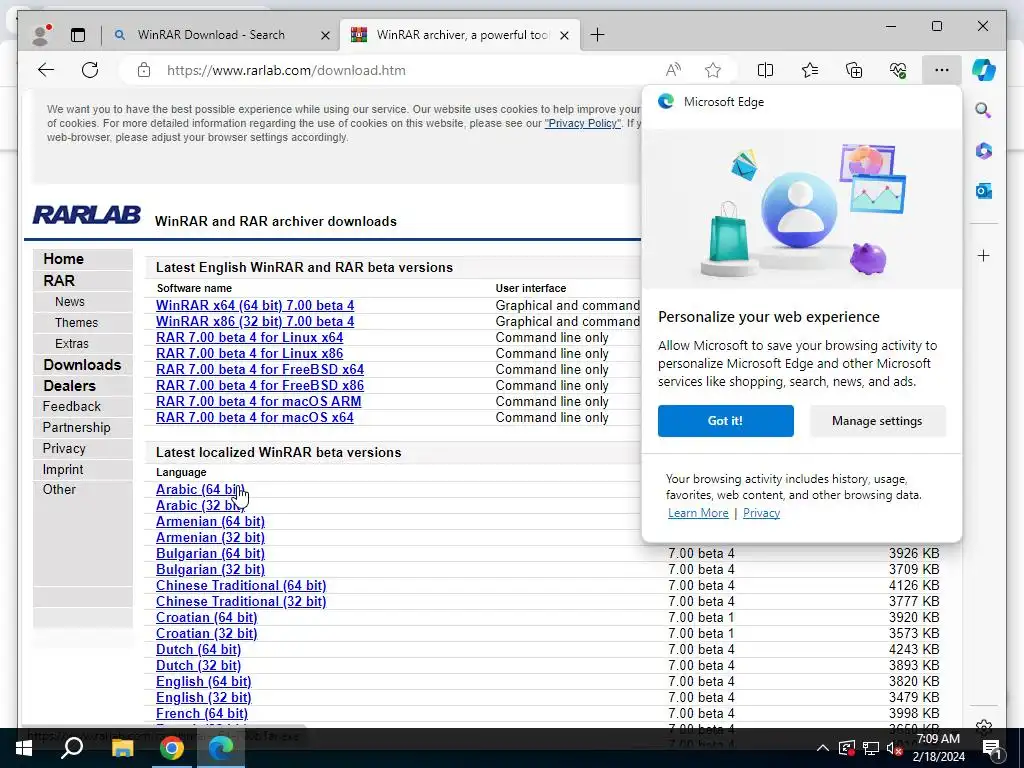Click the sidebar plus customize icon

click(x=984, y=255)
